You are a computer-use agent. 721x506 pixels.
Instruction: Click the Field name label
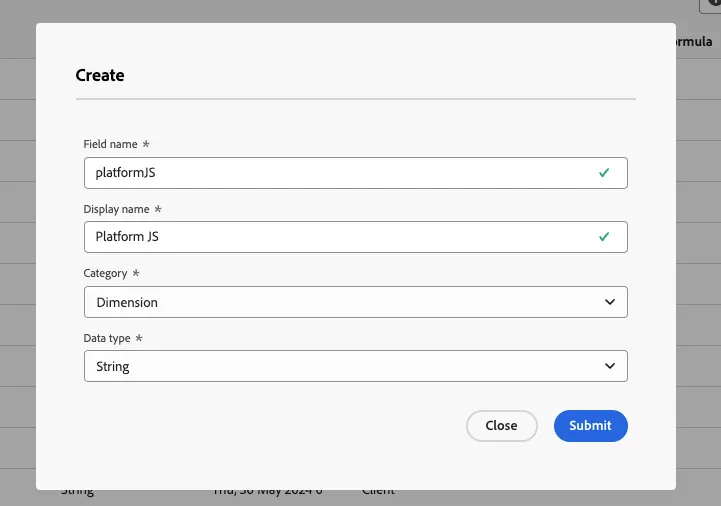(110, 144)
